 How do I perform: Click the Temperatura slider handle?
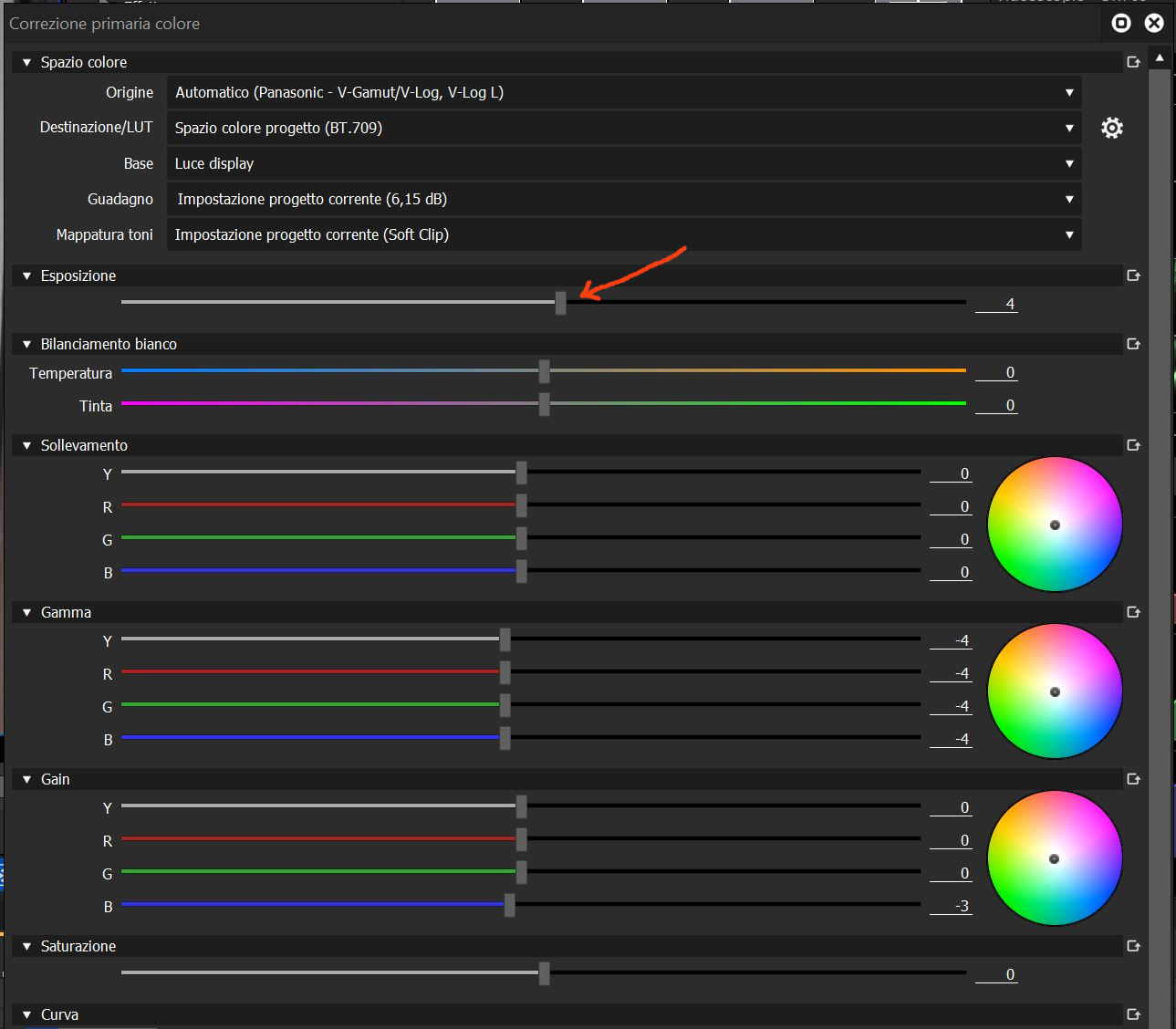[545, 371]
